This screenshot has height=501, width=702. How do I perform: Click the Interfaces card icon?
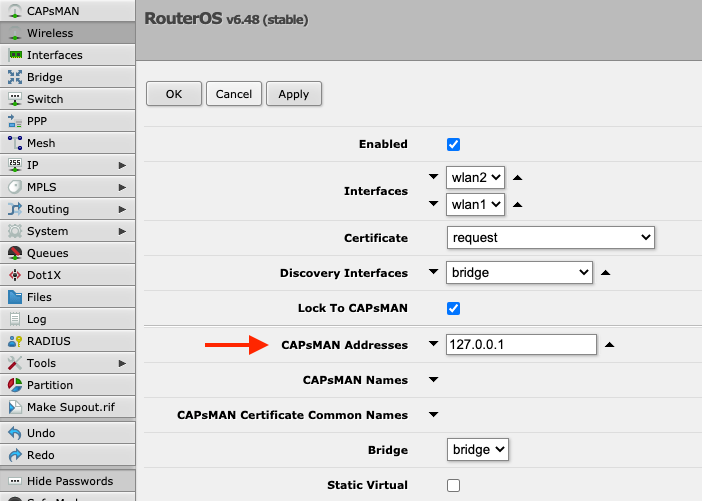click(x=16, y=55)
